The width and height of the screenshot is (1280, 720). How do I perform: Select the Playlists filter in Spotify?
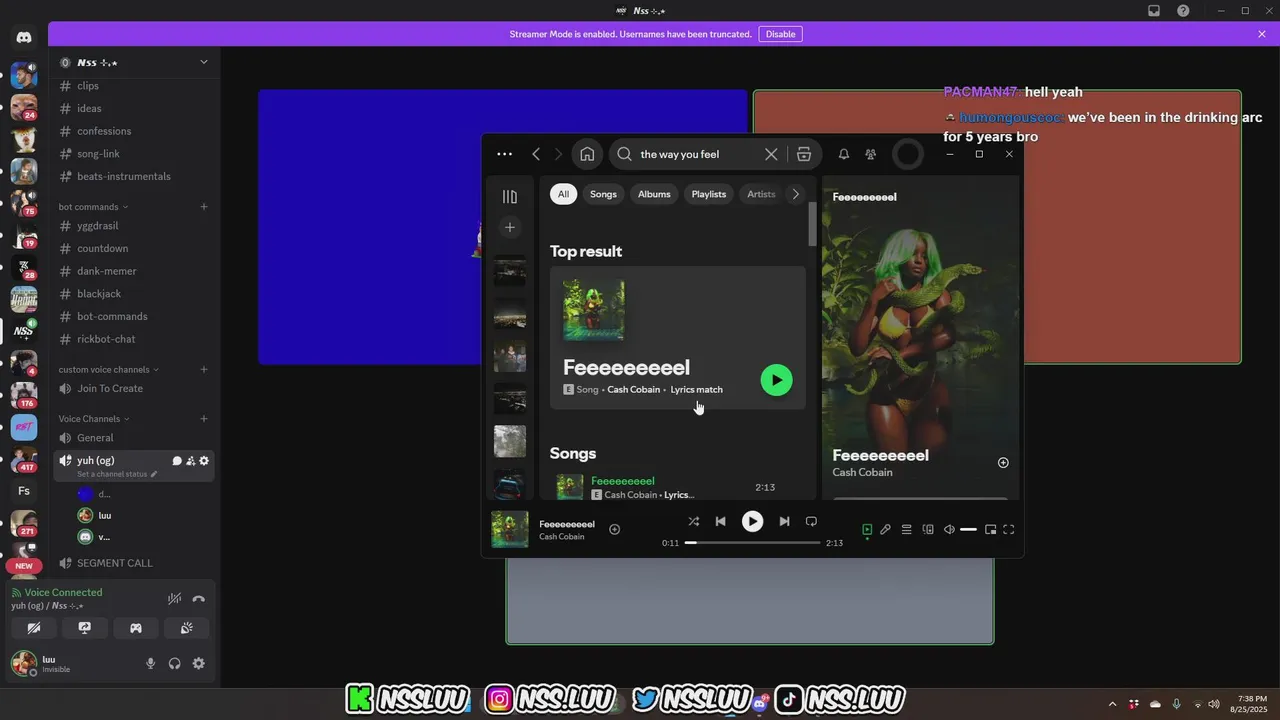coord(709,194)
